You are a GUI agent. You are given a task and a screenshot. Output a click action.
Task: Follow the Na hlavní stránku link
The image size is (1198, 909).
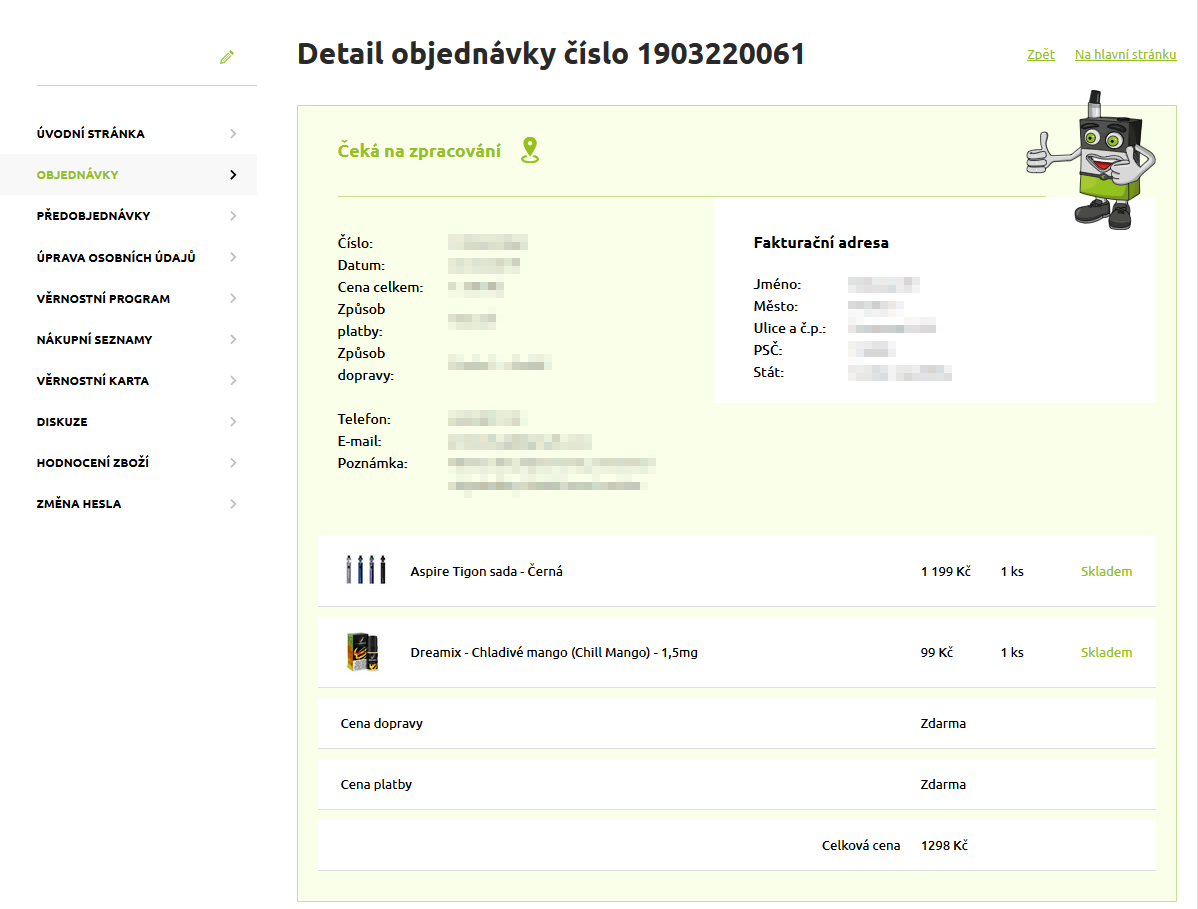click(x=1125, y=55)
